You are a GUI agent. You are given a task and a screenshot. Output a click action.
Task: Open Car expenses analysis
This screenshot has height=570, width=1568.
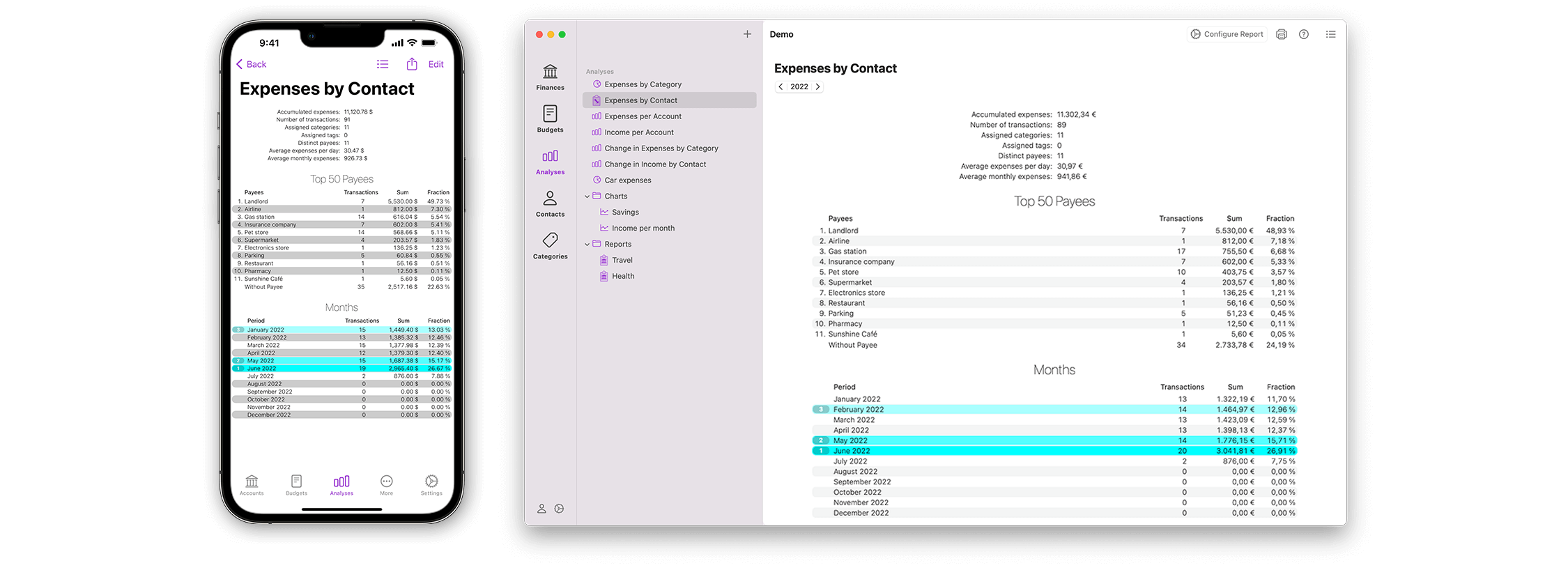669,180
